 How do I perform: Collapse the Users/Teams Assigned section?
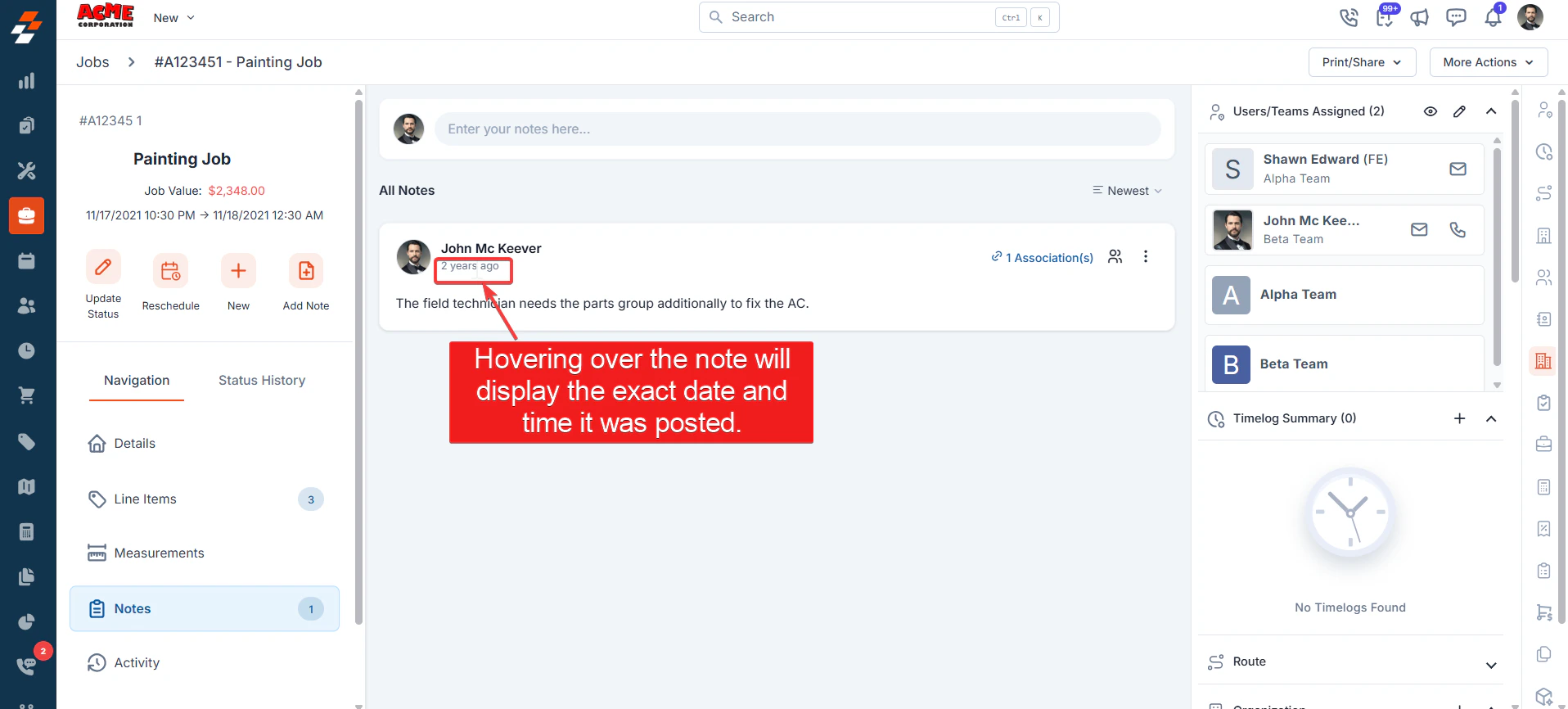(x=1491, y=111)
